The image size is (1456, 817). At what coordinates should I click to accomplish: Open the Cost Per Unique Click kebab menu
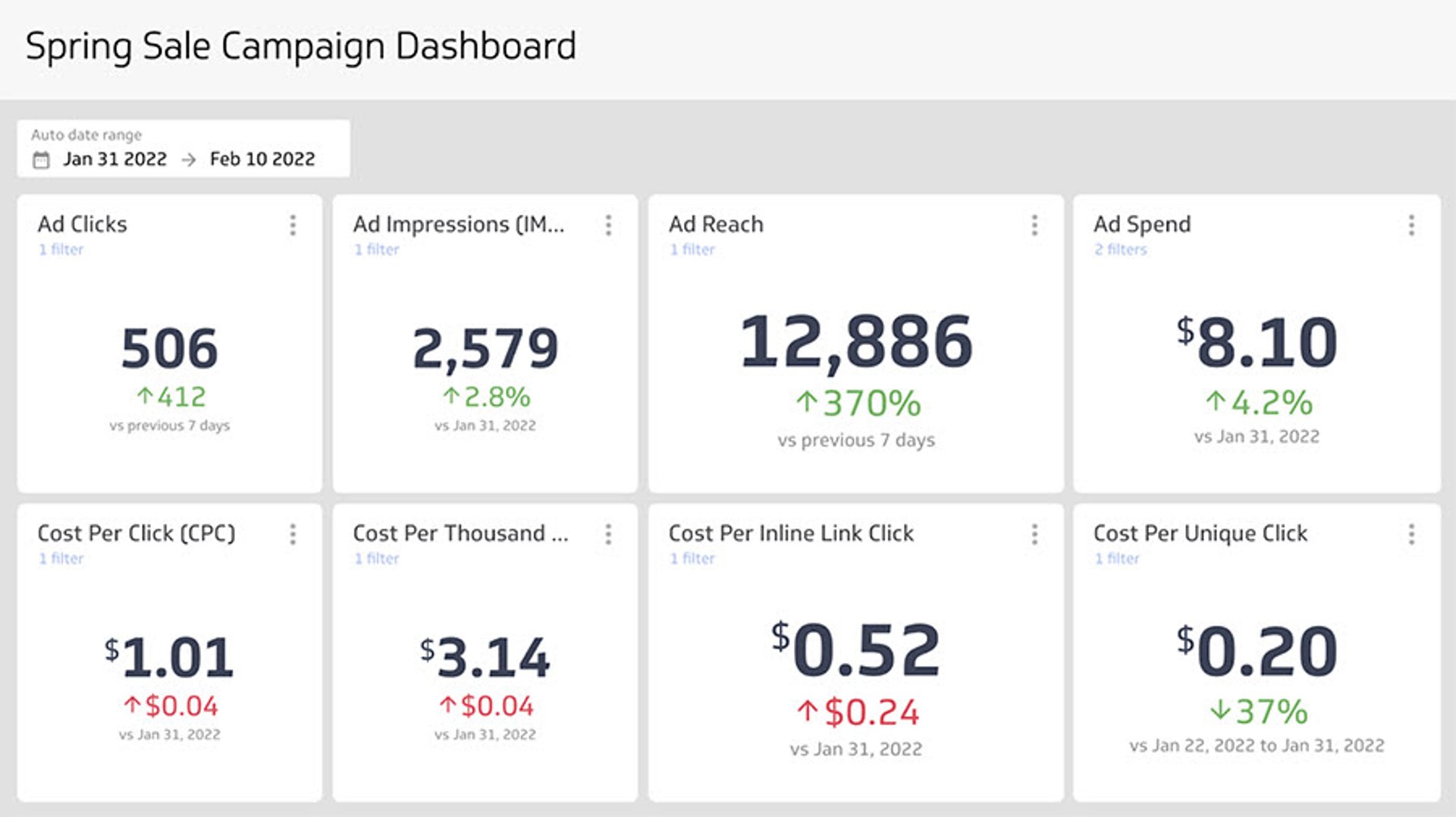click(1410, 536)
